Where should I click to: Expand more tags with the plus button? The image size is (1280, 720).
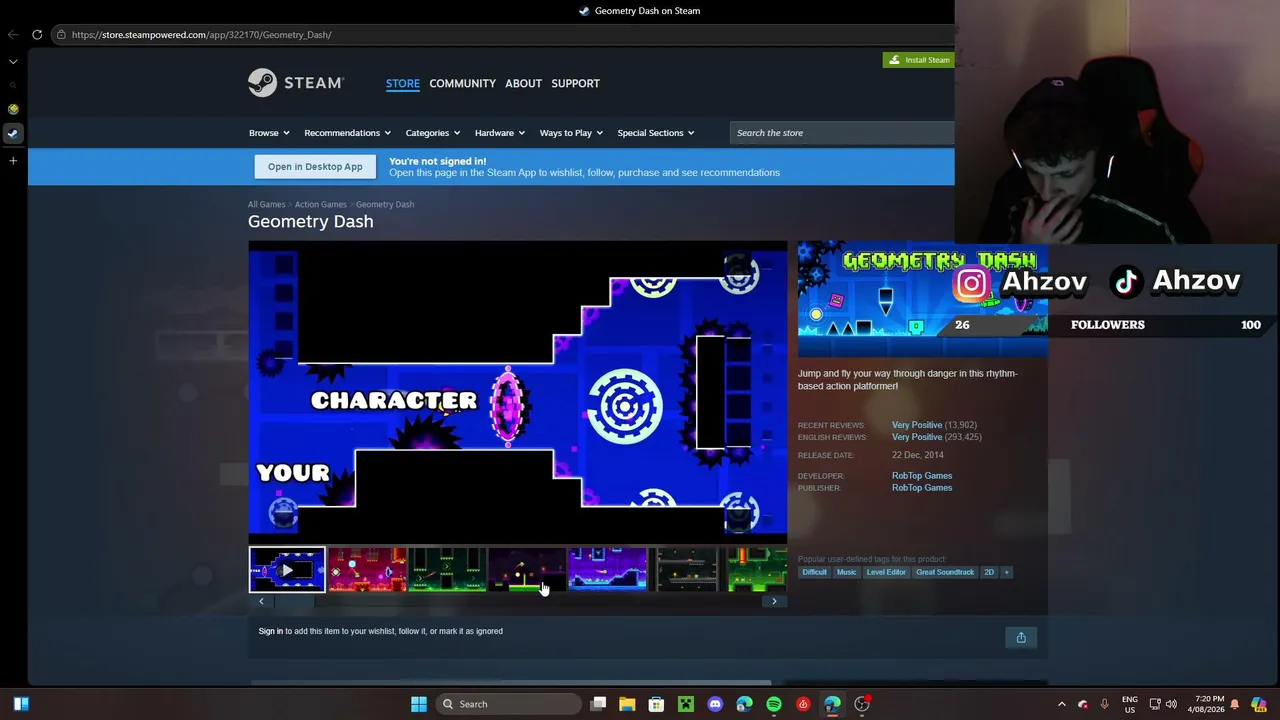[x=1007, y=572]
